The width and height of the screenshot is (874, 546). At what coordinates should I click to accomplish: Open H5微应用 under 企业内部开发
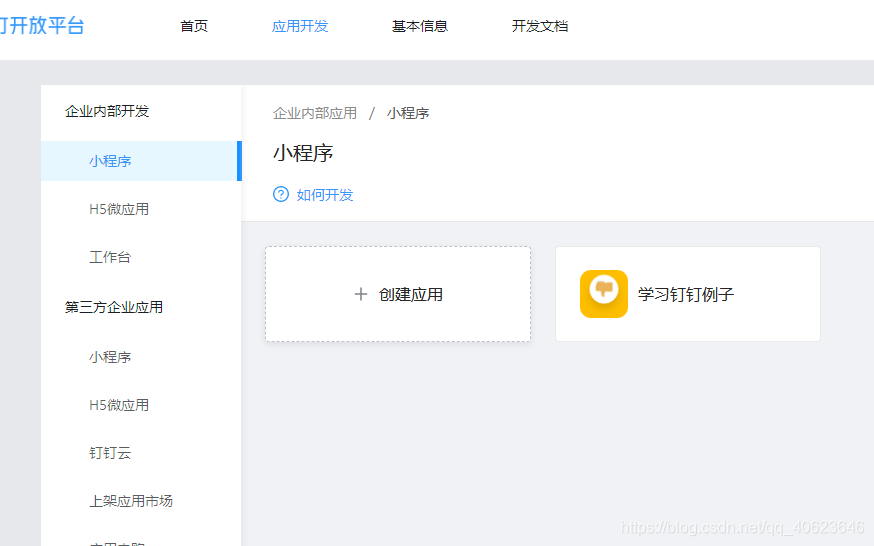(x=119, y=209)
